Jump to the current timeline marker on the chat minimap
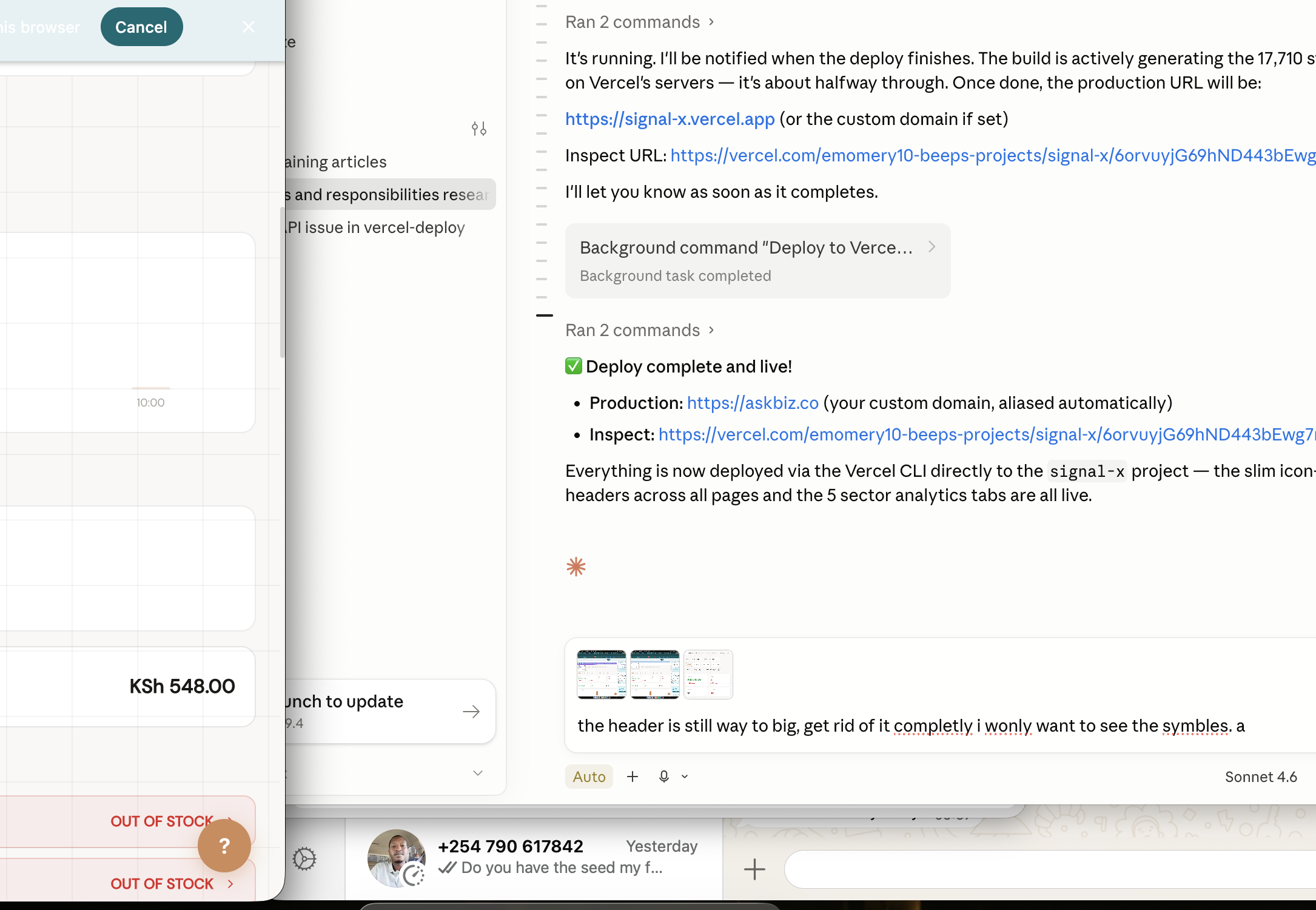The width and height of the screenshot is (1316, 910). point(545,315)
